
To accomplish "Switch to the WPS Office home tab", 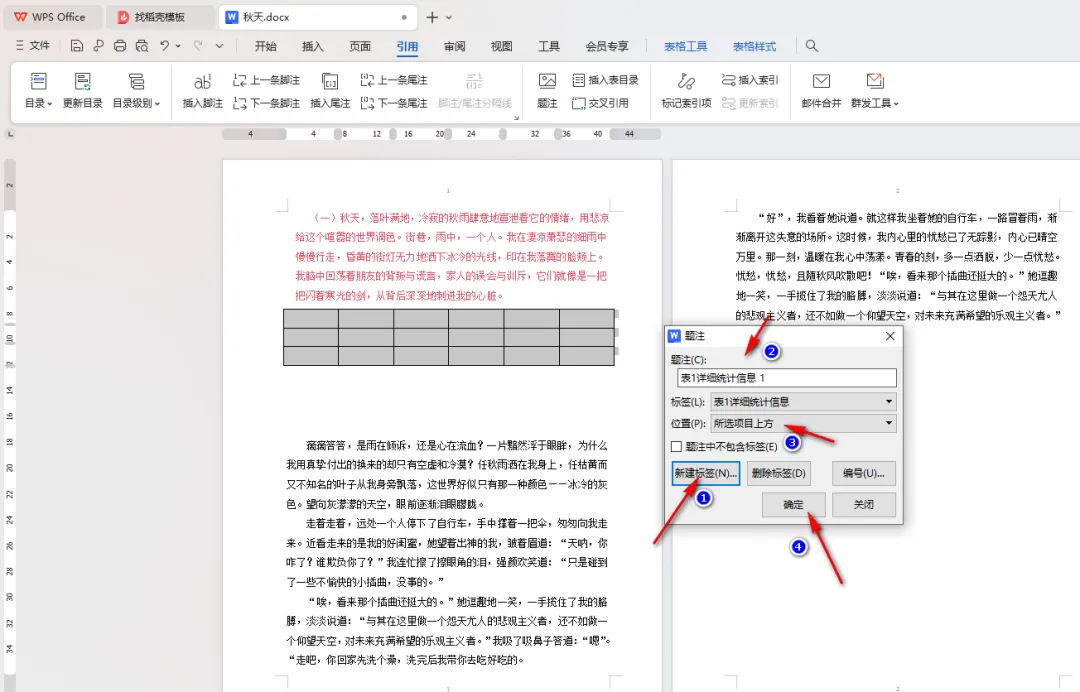I will pos(51,17).
